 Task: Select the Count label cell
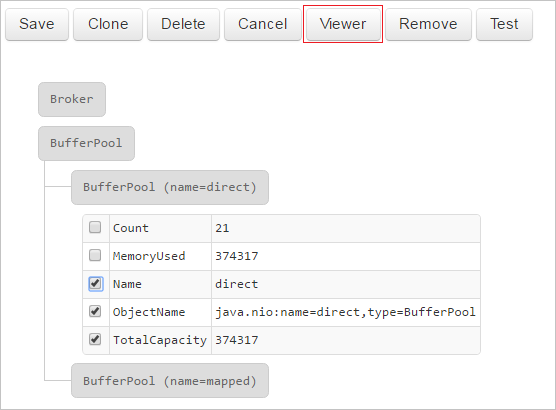click(x=160, y=228)
